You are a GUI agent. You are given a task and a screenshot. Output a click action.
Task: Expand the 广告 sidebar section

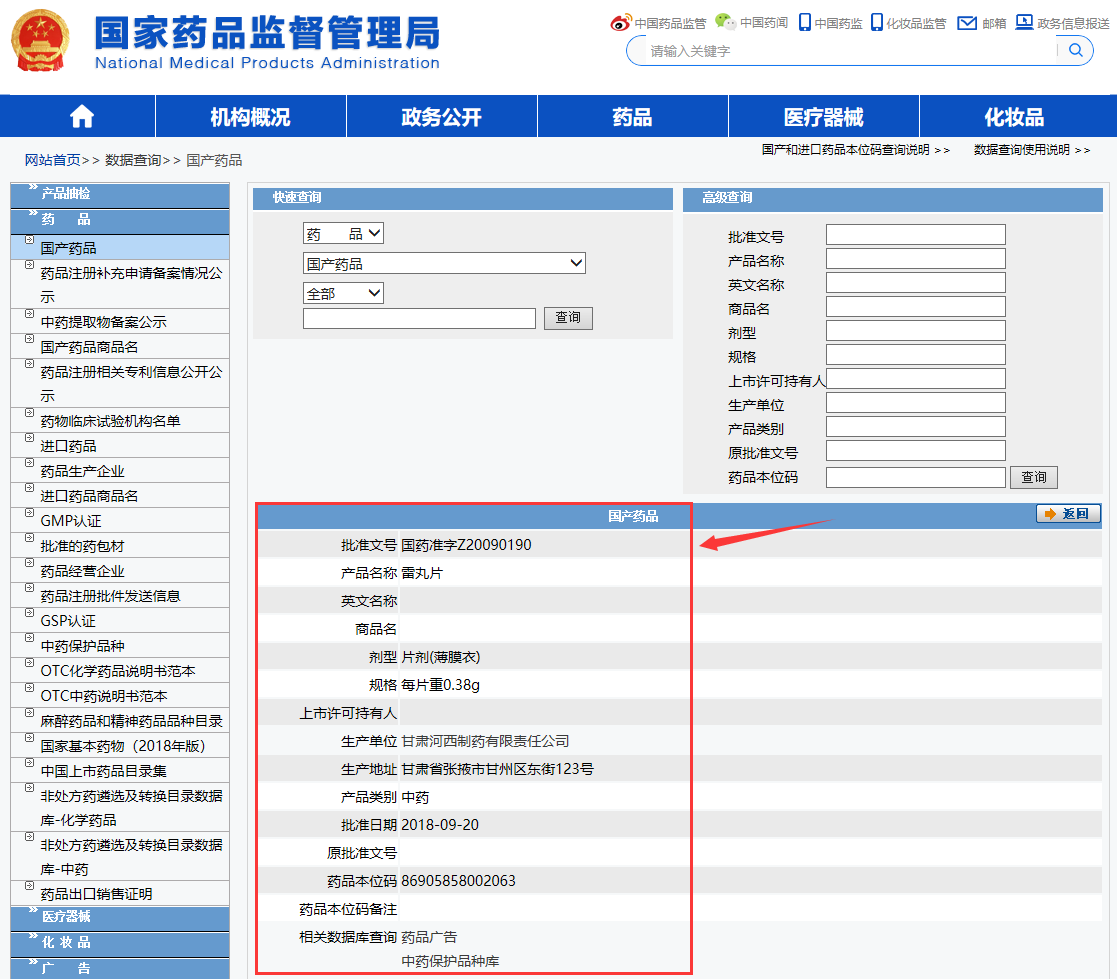(x=120, y=968)
